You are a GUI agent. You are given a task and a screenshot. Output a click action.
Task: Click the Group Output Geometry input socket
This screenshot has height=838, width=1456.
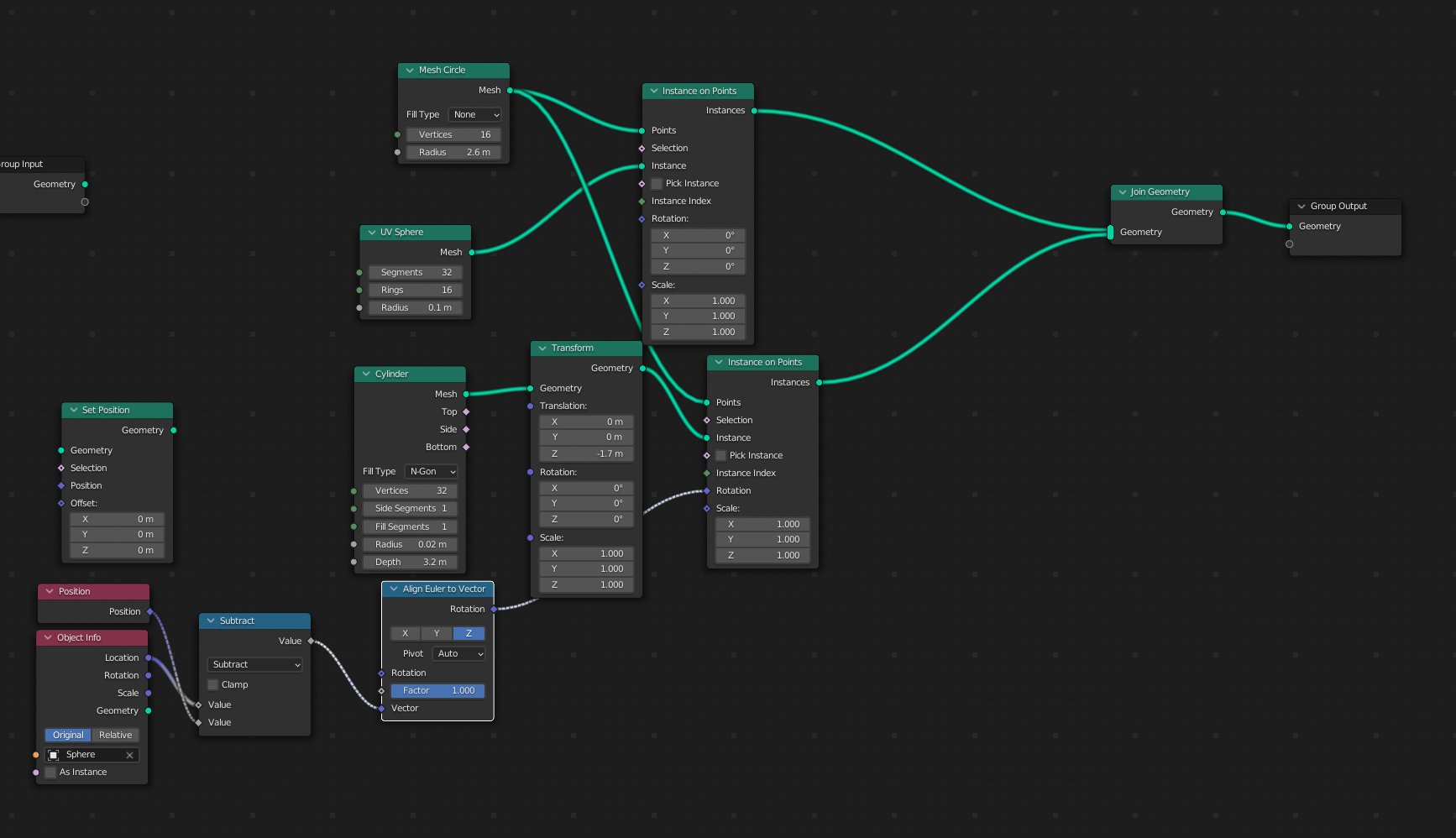coord(1290,227)
